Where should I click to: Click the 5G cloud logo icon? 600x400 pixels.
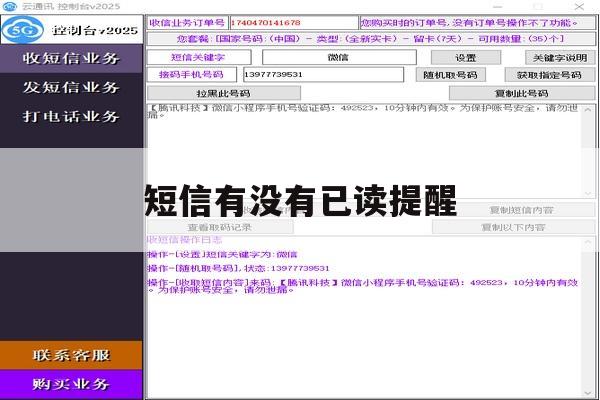coord(23,30)
